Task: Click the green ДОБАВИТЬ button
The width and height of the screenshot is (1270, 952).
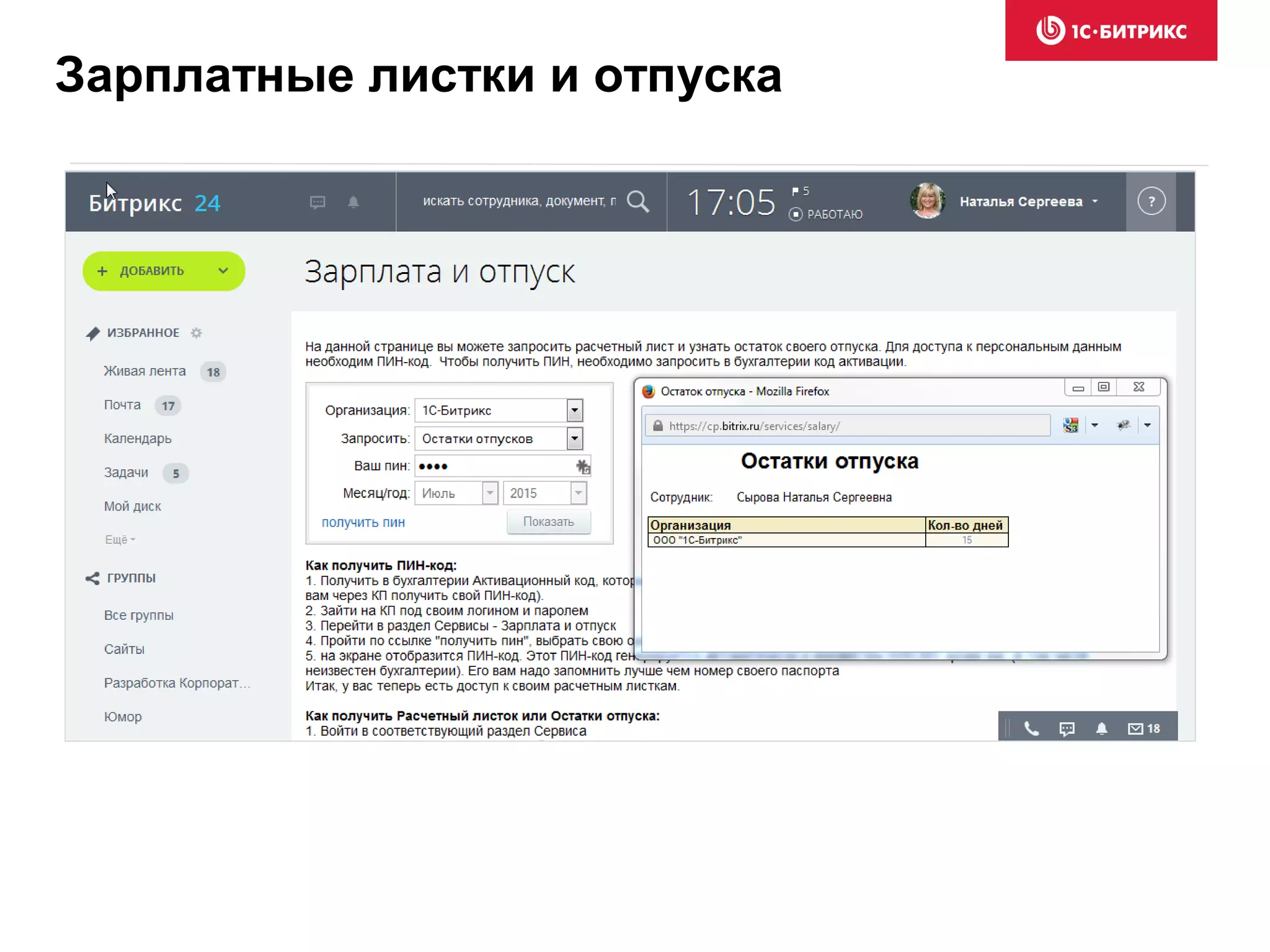Action: (164, 271)
